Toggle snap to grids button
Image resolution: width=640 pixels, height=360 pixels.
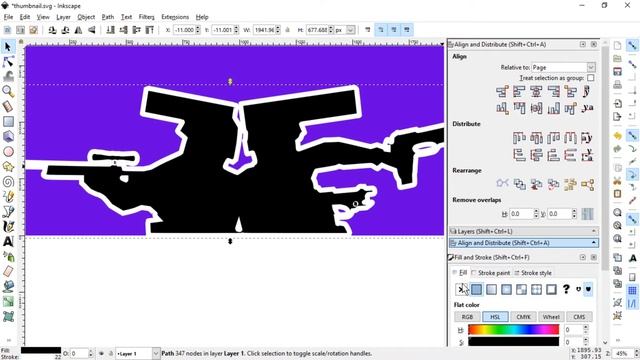coord(632,290)
